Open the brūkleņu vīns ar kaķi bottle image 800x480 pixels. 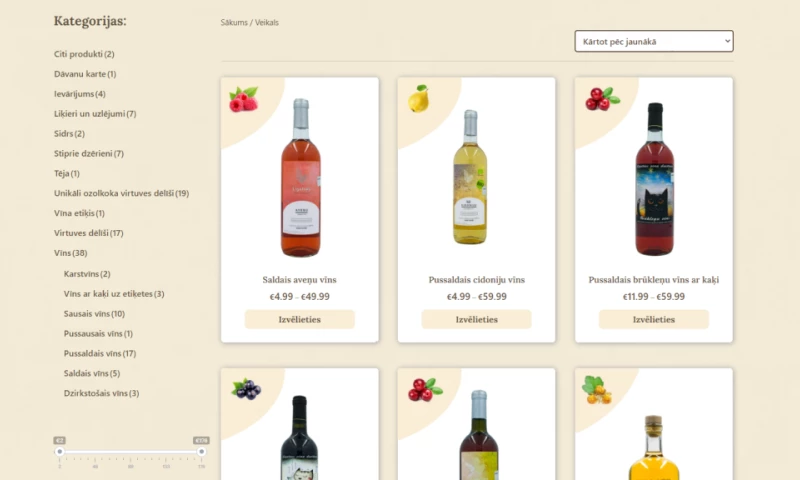click(654, 179)
